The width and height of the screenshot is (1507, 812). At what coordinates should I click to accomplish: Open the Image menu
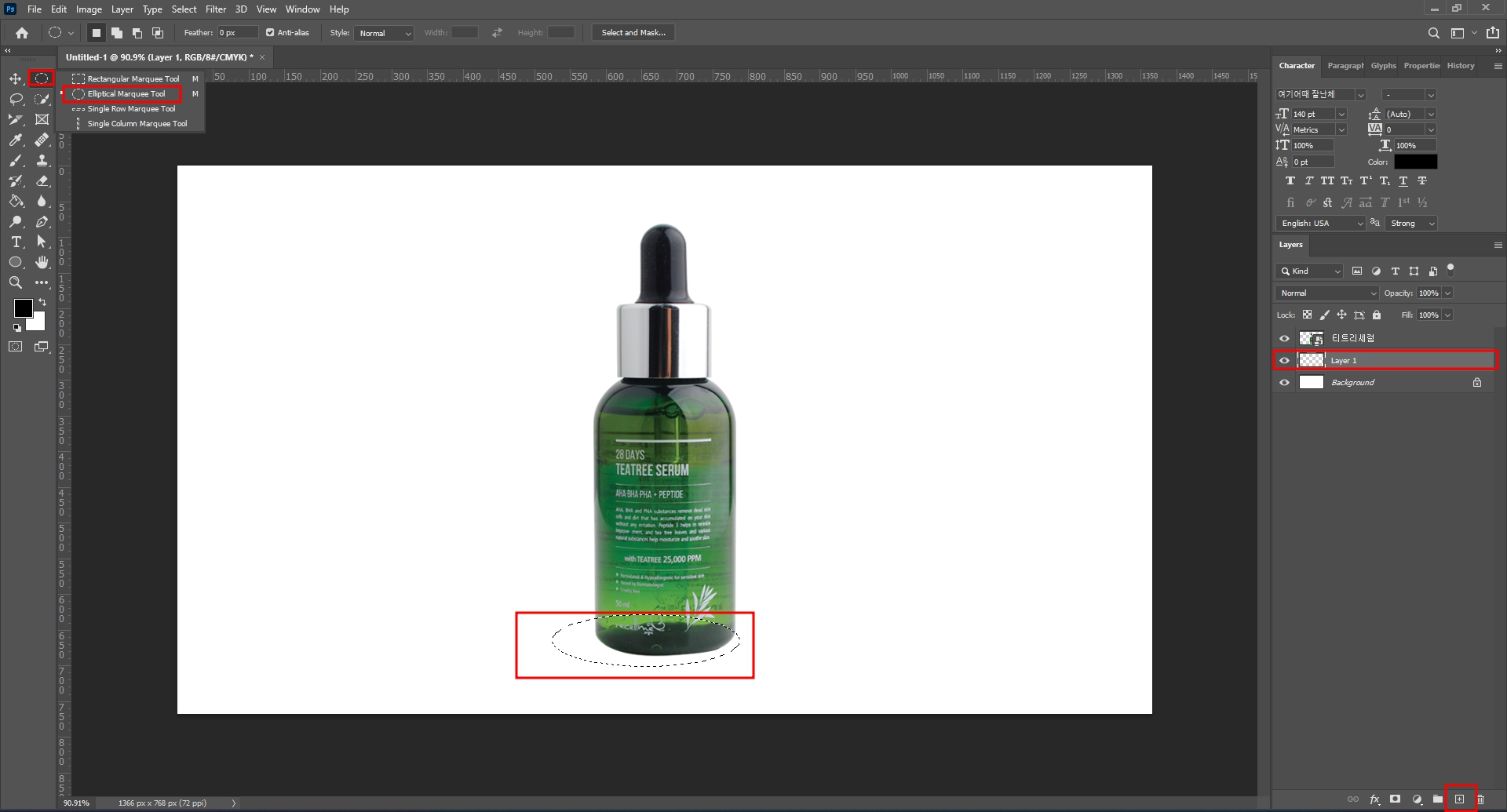(x=89, y=9)
